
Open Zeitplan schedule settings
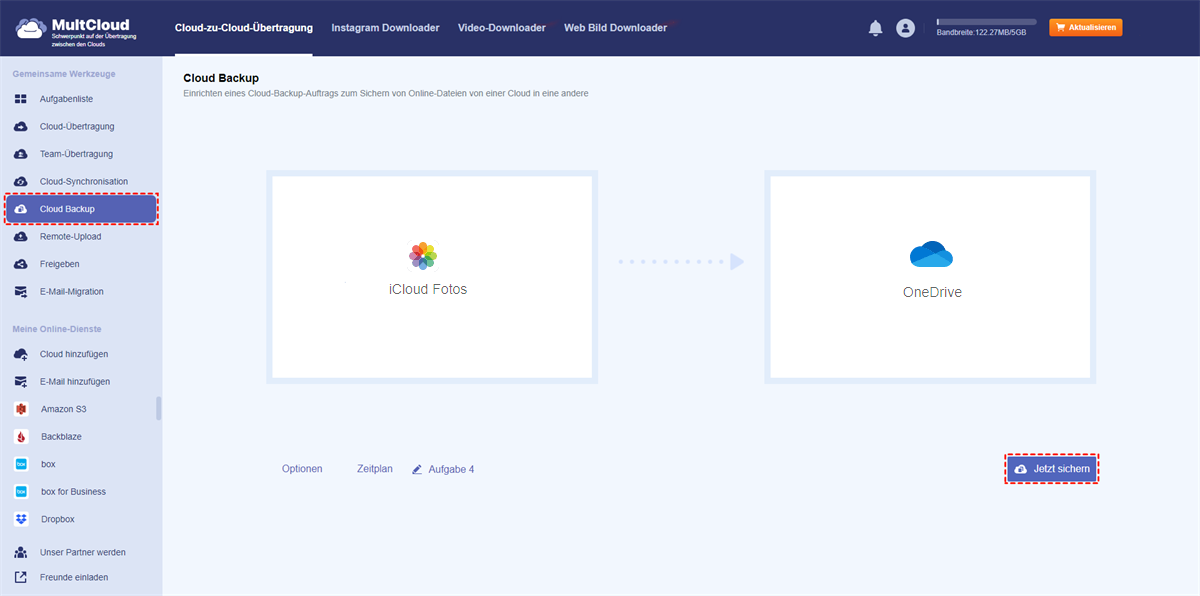[375, 469]
